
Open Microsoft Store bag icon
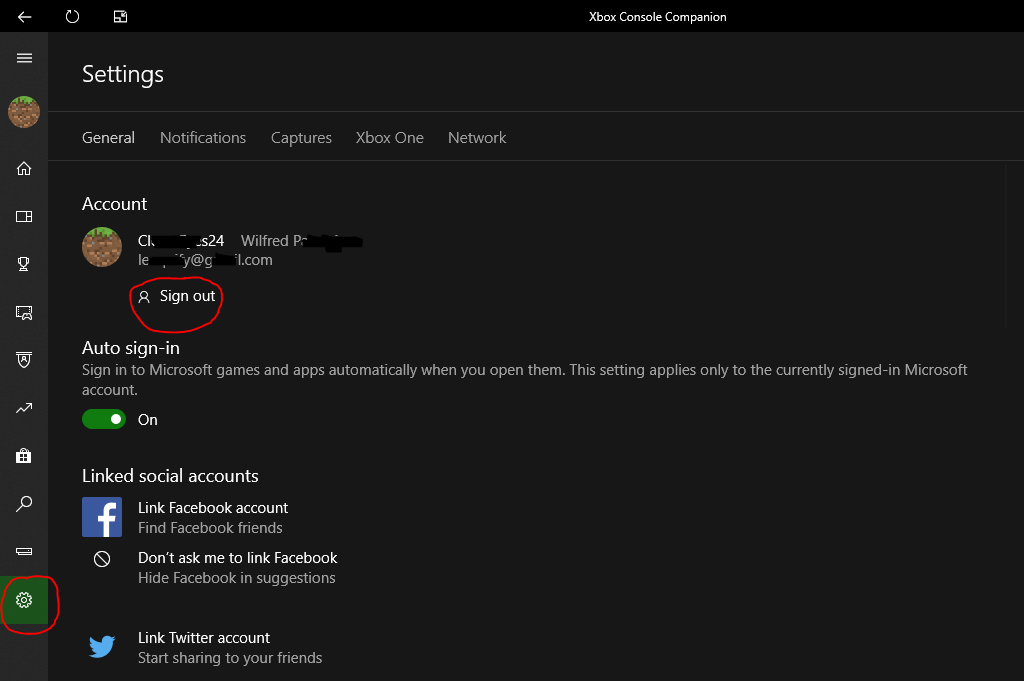[x=24, y=456]
